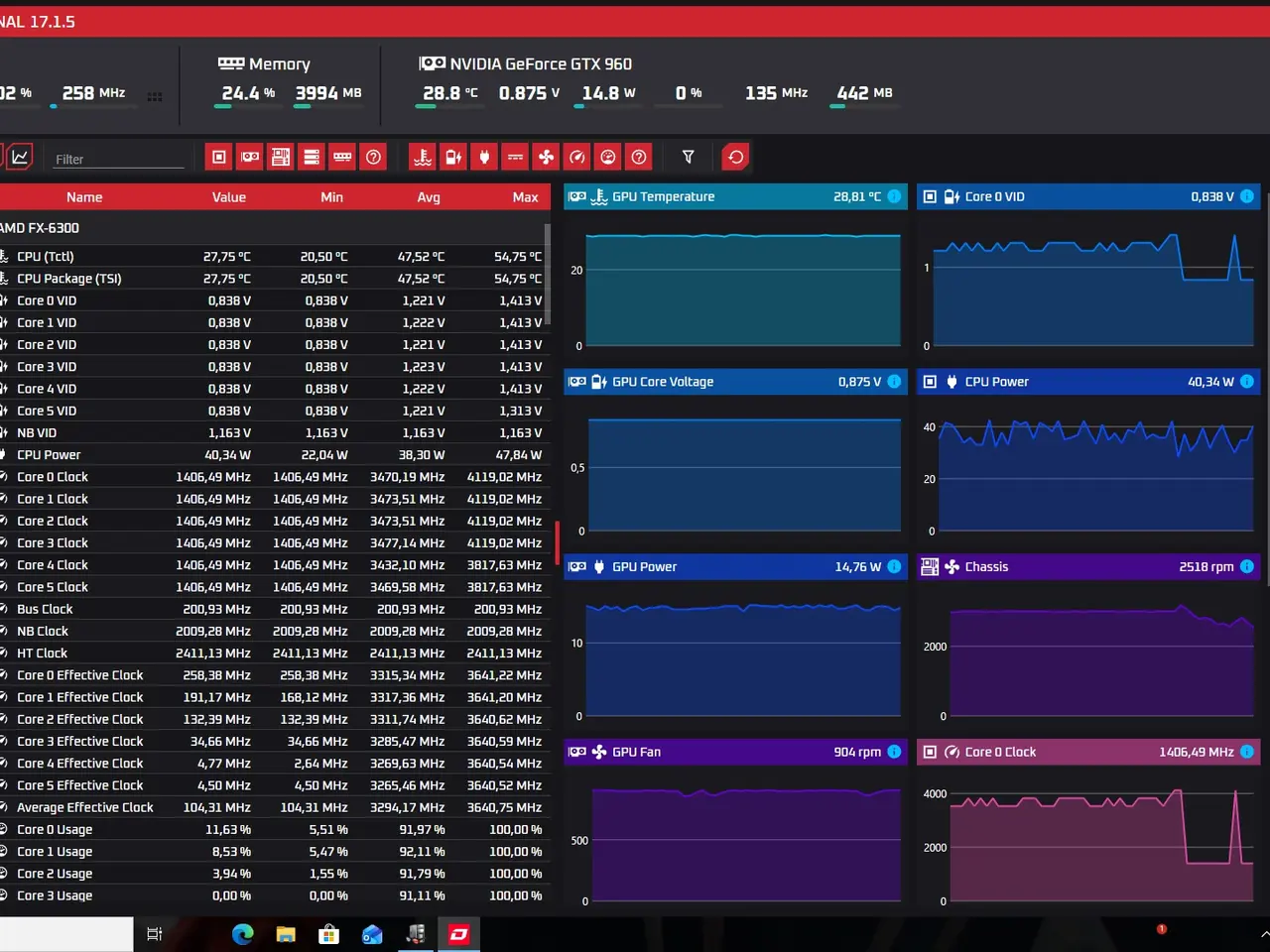Open the graph view icon beside Filter
Viewport: 1270px width, 952px height.
point(20,157)
